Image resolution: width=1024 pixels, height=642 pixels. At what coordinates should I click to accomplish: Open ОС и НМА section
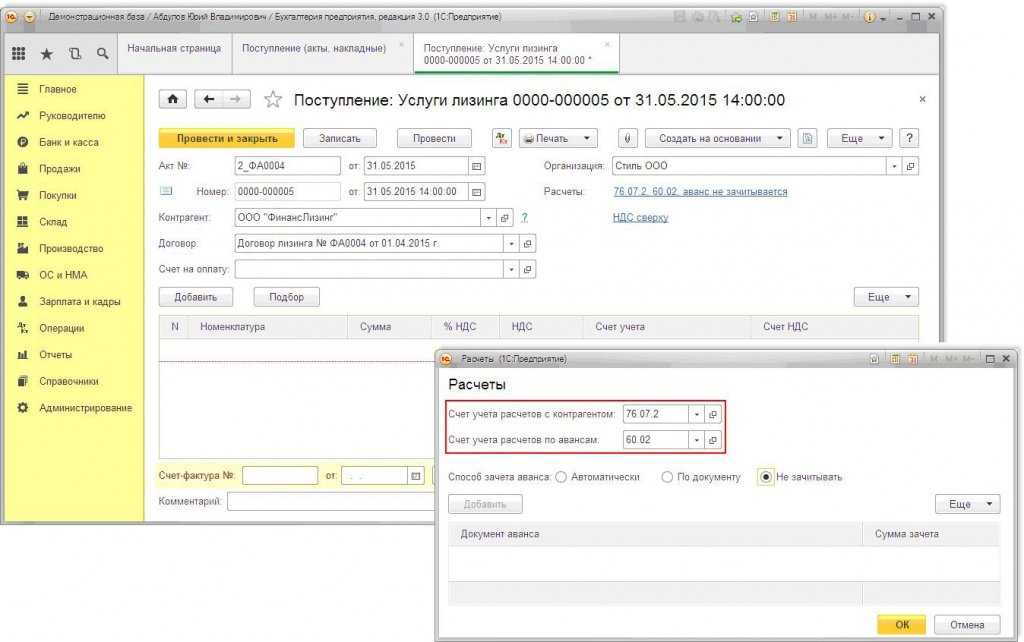coord(63,275)
